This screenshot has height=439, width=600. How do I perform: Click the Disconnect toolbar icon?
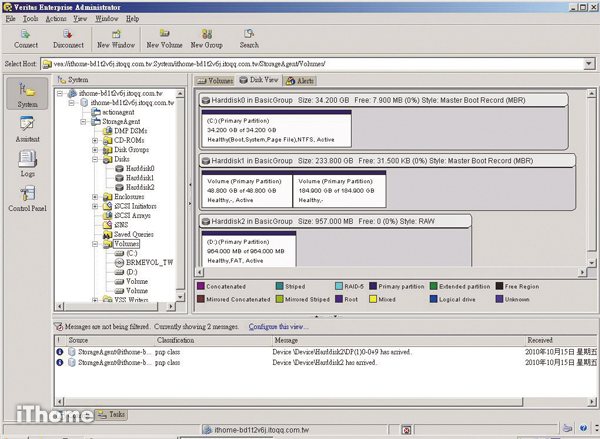click(x=68, y=38)
